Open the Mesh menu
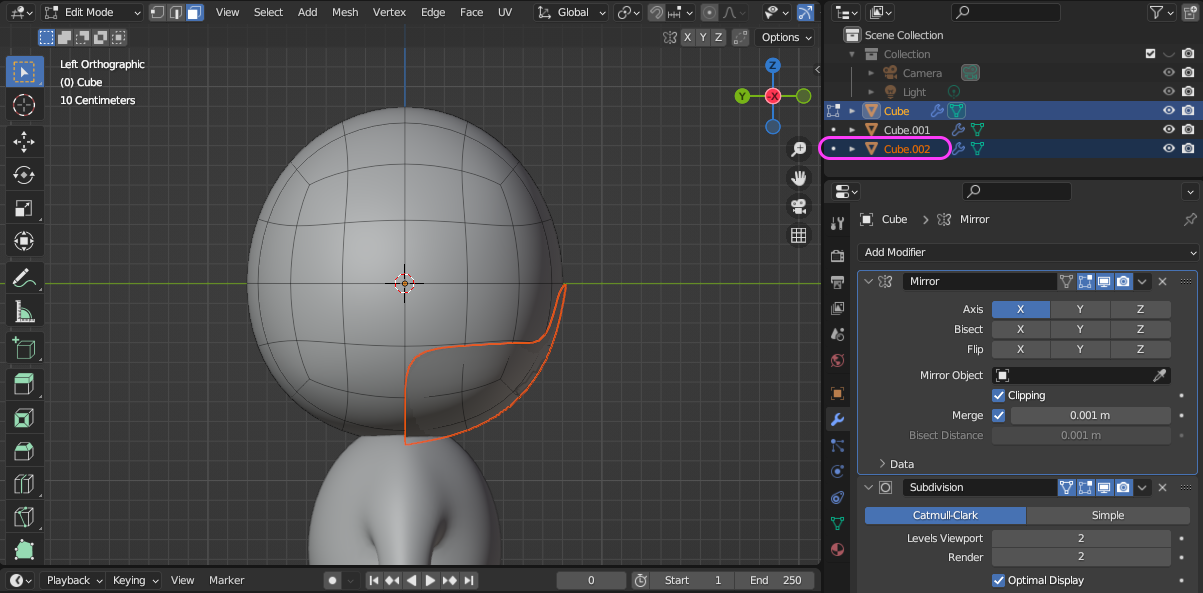1203x593 pixels. [345, 12]
